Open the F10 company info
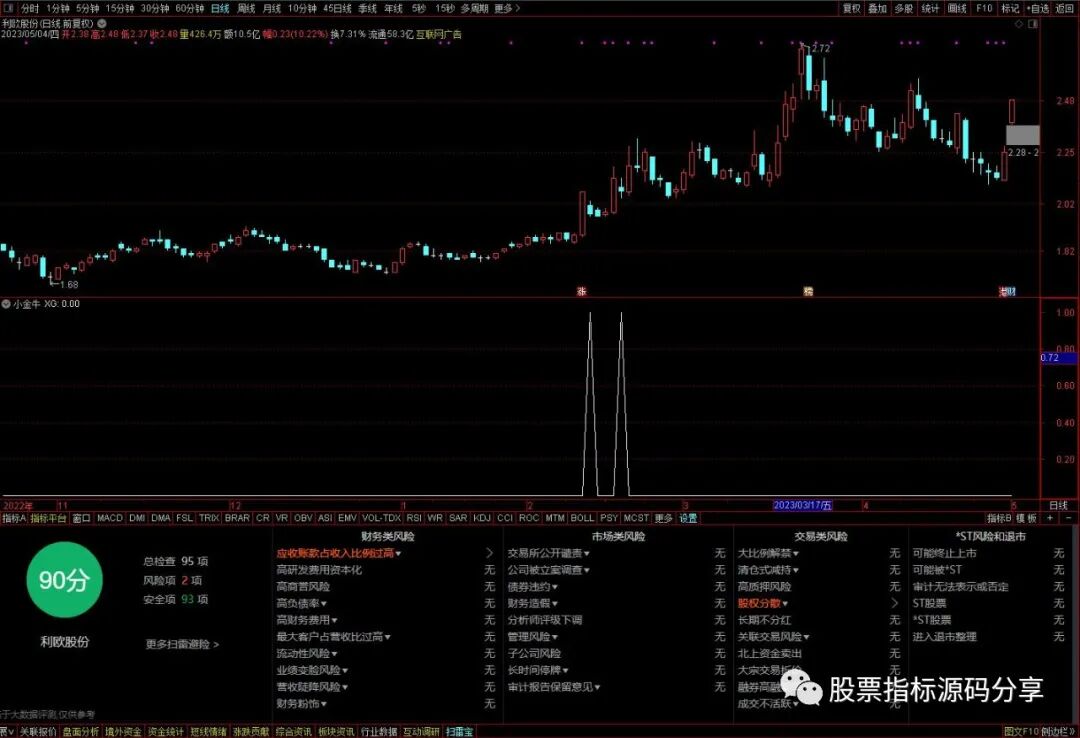The height and width of the screenshot is (738, 1080). [x=984, y=8]
